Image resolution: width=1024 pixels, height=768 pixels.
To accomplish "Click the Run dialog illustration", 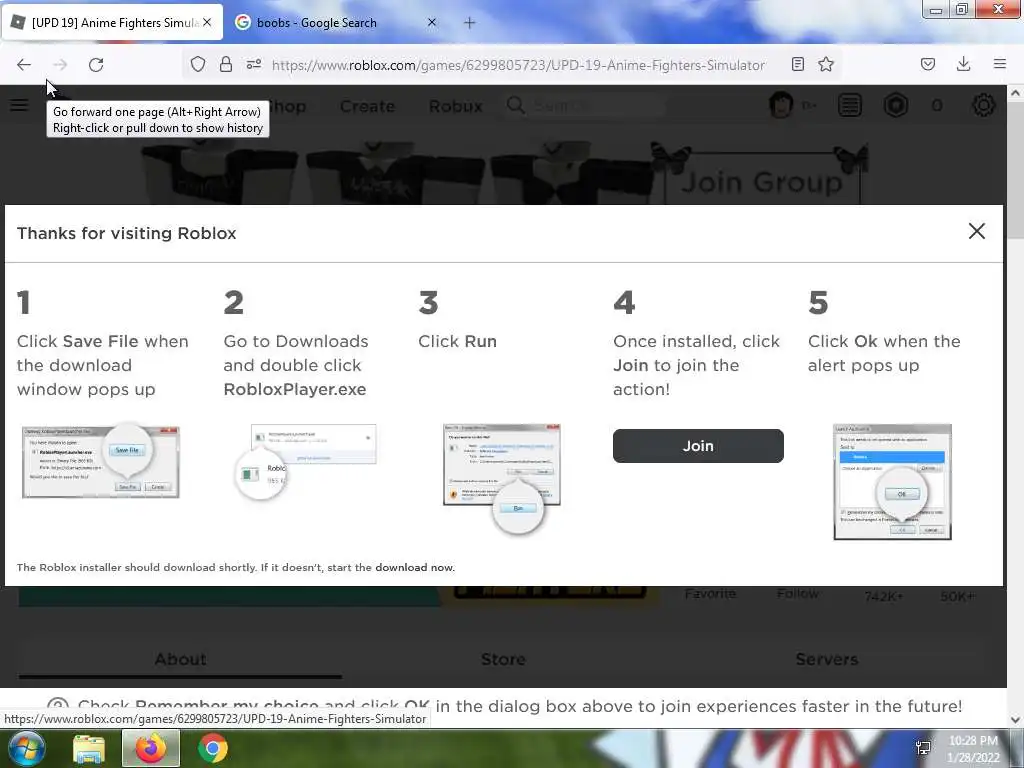I will tap(502, 478).
